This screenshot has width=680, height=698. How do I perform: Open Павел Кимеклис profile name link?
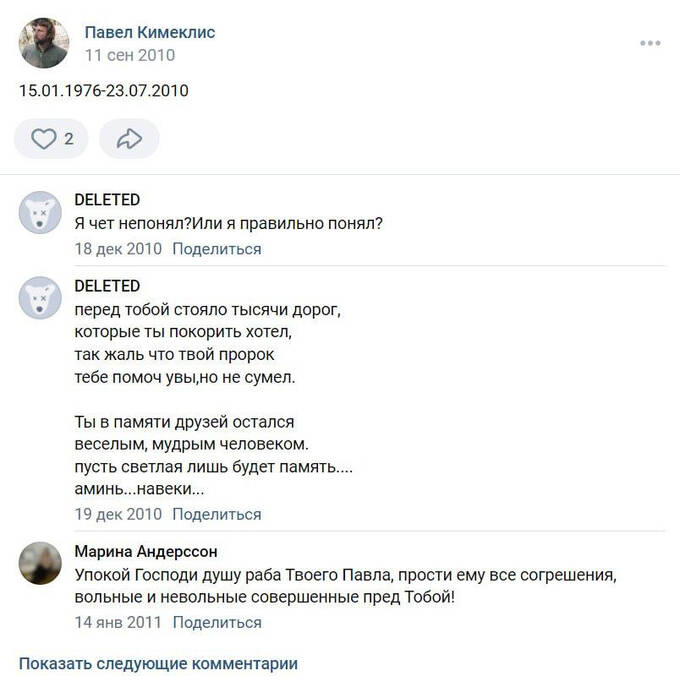[x=150, y=32]
